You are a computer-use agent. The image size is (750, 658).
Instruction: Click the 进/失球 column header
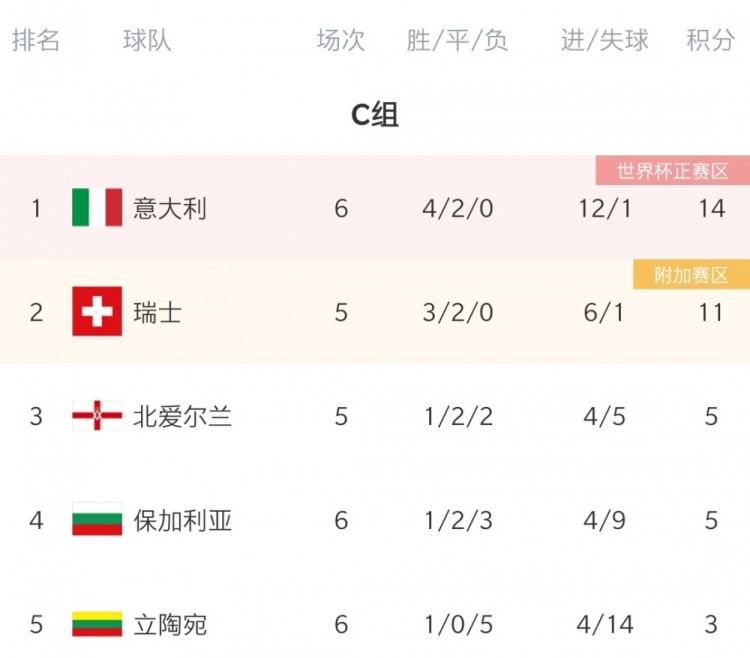click(605, 40)
